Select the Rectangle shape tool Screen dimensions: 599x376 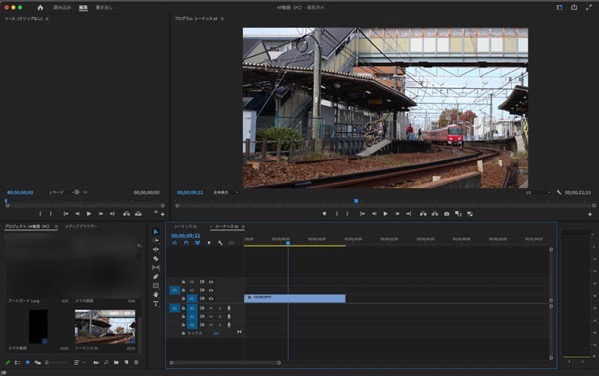click(x=155, y=285)
